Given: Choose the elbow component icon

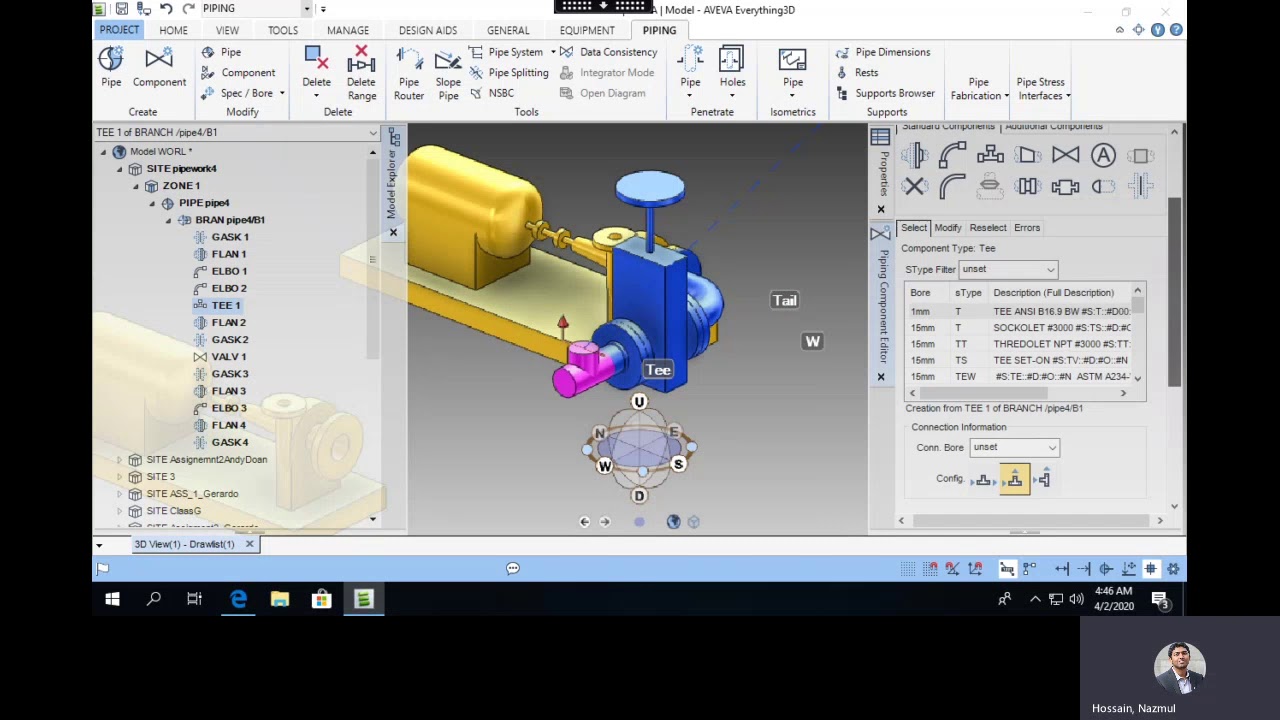Looking at the screenshot, I should [x=952, y=155].
